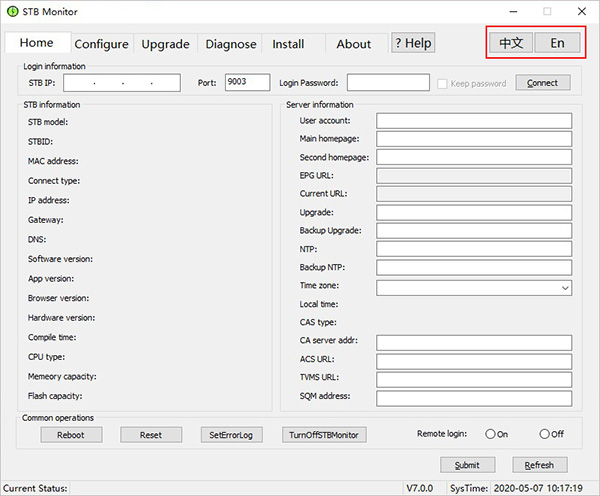Viewport: 600px width, 496px height.
Task: Focus the Port input field
Action: (247, 83)
